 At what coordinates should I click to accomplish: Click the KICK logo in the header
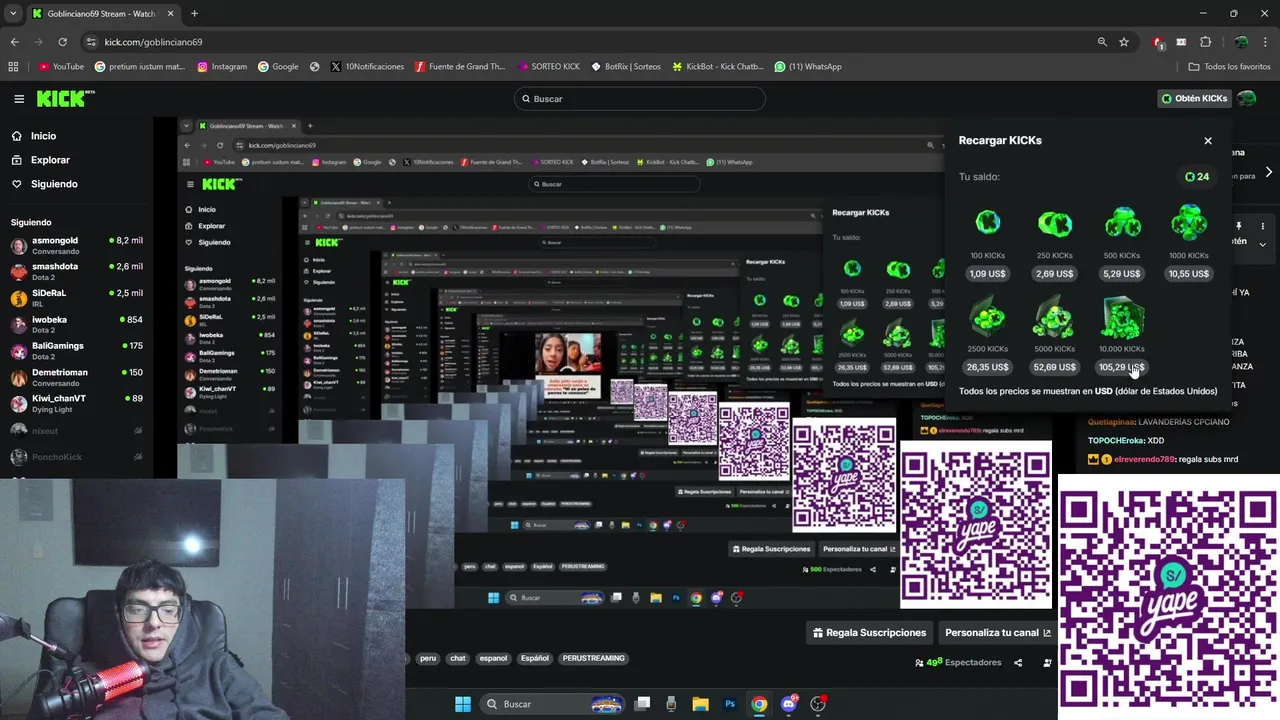65,98
